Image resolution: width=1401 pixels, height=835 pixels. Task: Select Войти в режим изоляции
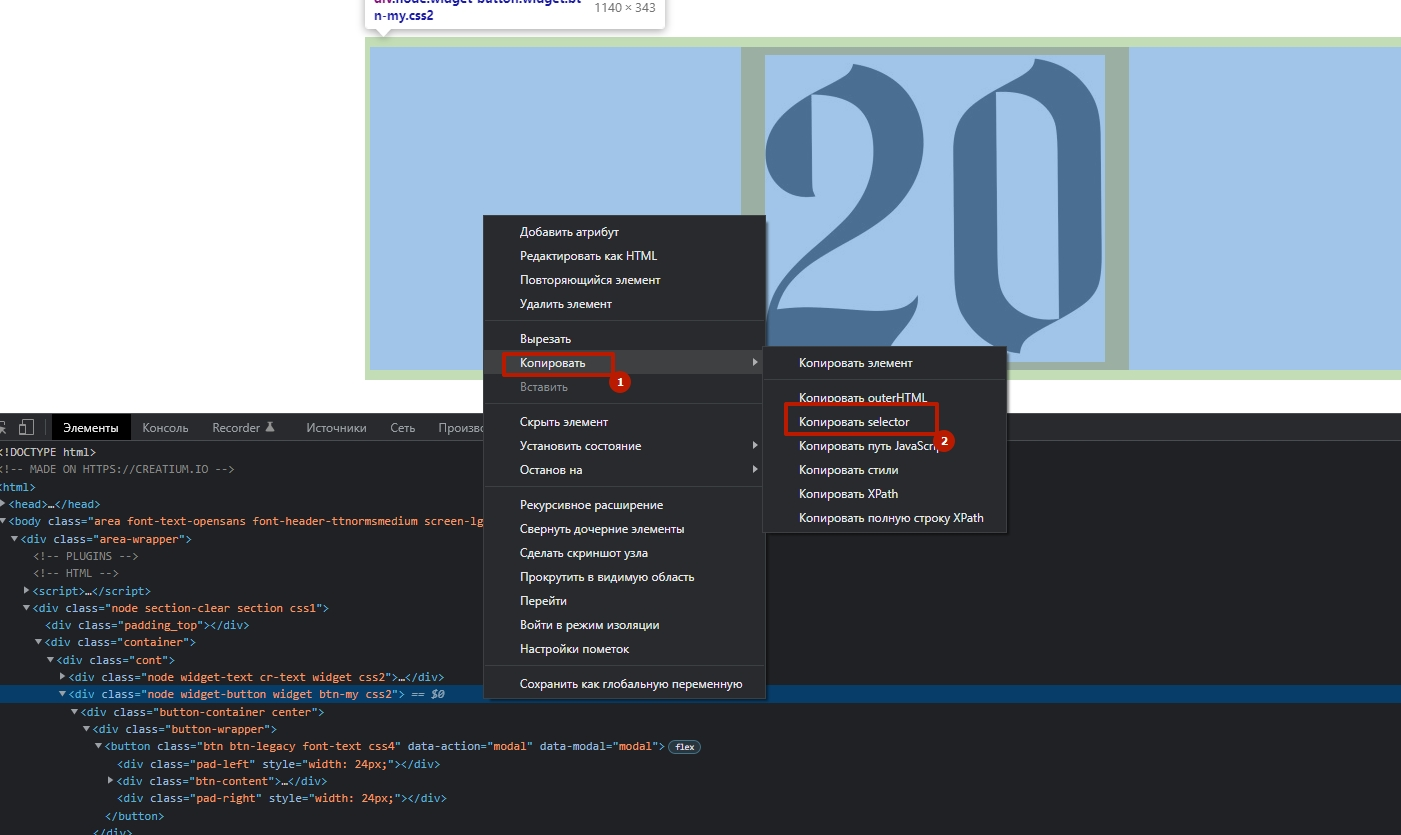point(625,625)
